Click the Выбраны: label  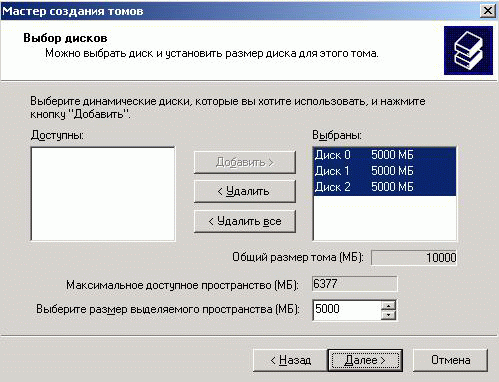pos(337,135)
